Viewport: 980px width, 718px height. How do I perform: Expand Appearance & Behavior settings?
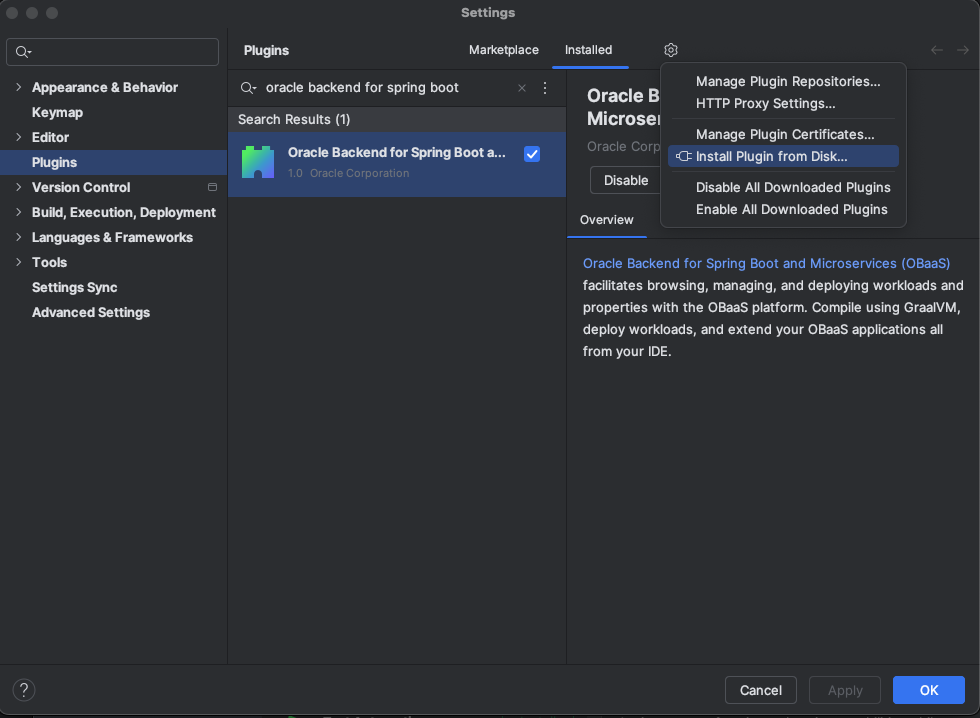(x=18, y=87)
